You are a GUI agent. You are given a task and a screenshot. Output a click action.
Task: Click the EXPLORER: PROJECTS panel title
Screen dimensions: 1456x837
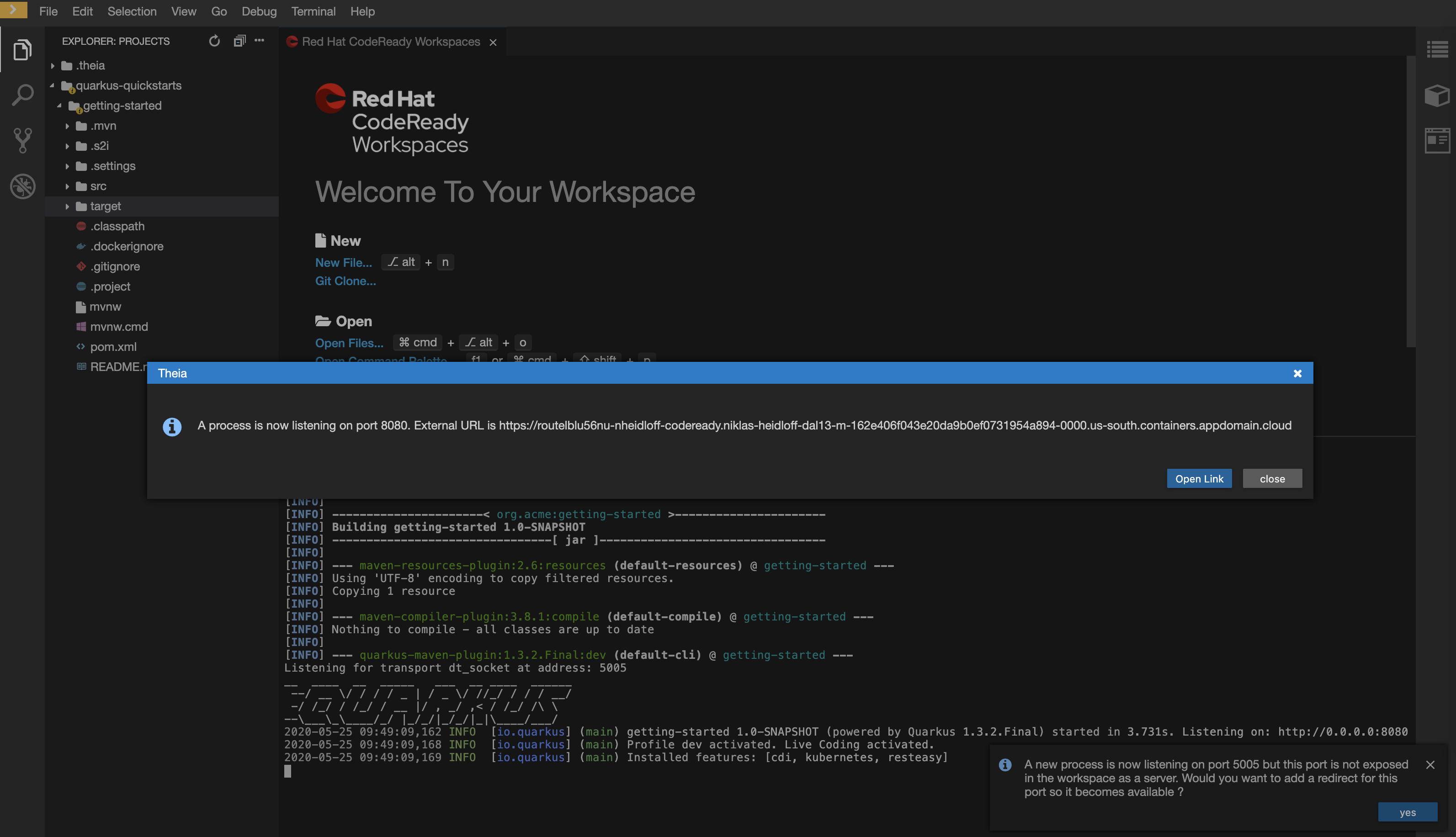(x=116, y=42)
